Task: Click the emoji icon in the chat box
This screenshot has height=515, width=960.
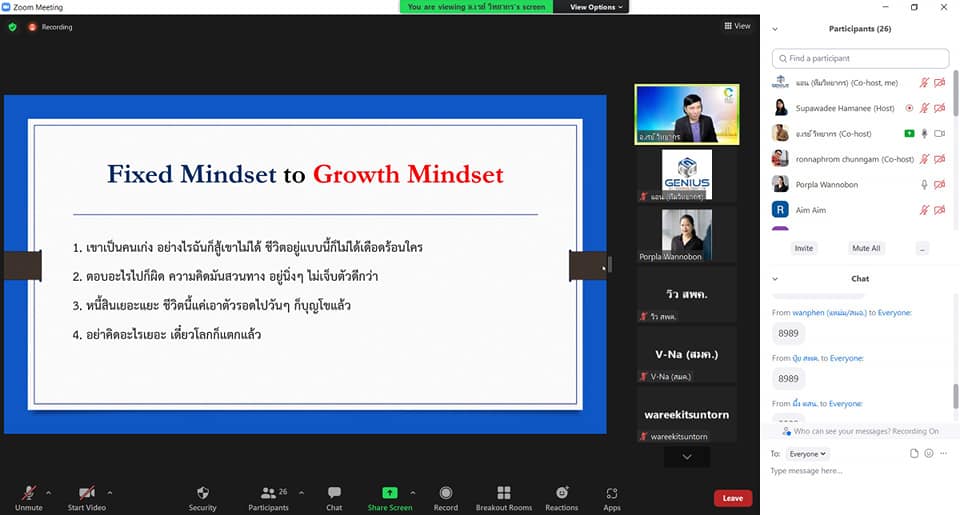Action: [x=929, y=453]
